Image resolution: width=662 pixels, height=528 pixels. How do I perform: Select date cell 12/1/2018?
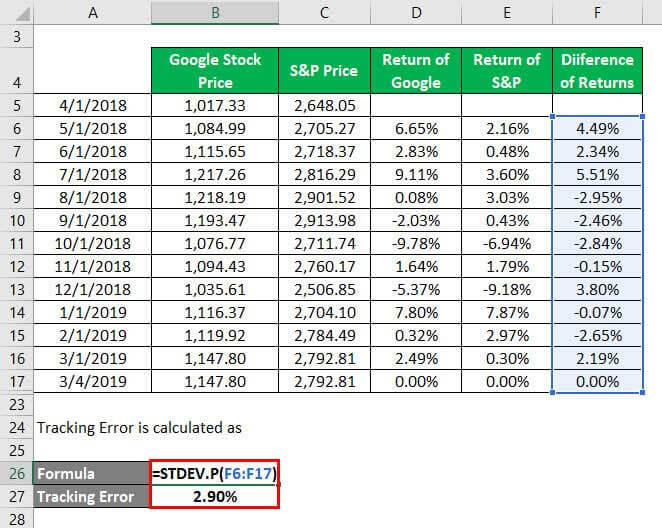coord(92,290)
